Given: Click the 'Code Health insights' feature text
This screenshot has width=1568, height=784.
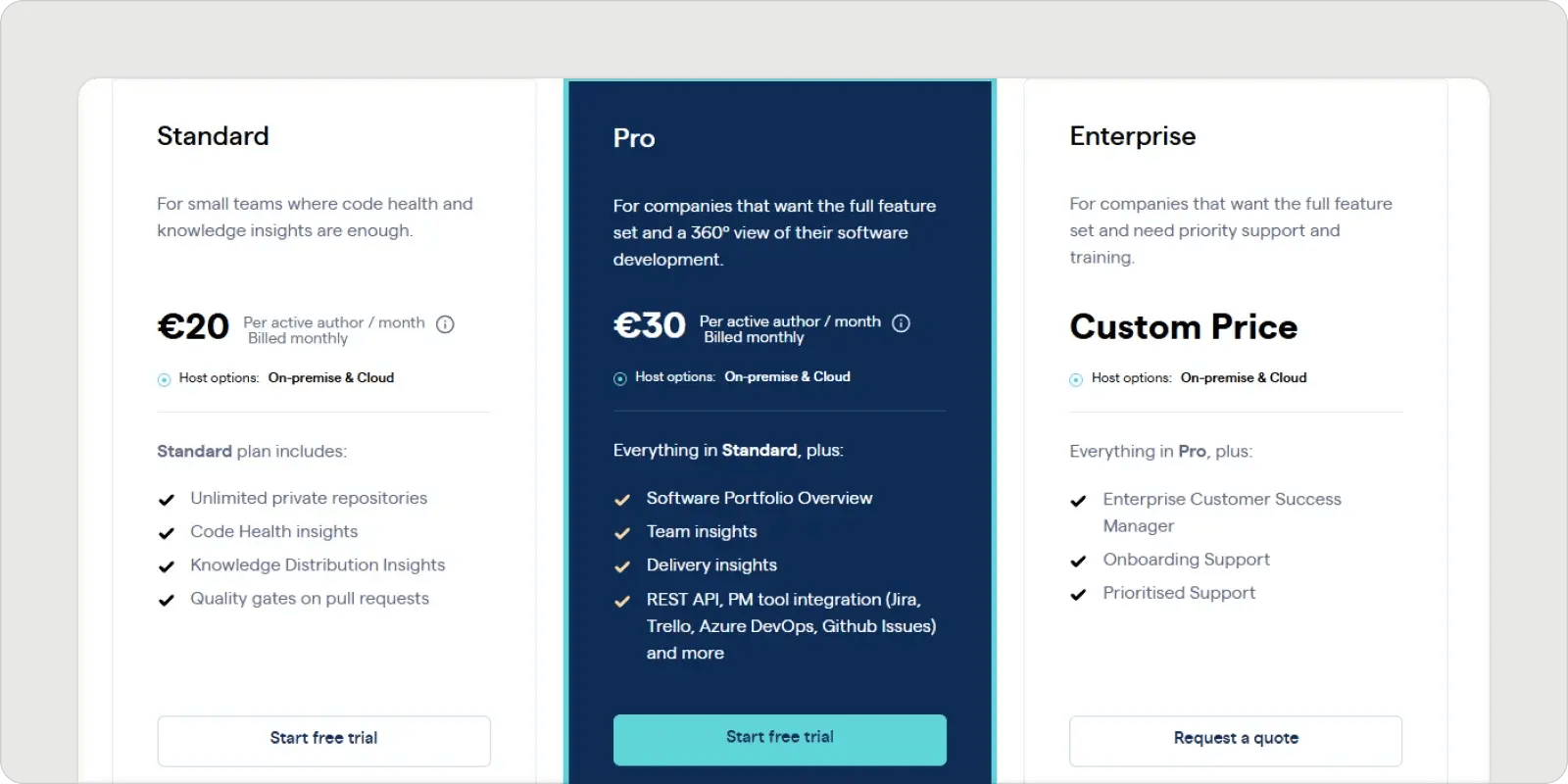Looking at the screenshot, I should click(274, 531).
